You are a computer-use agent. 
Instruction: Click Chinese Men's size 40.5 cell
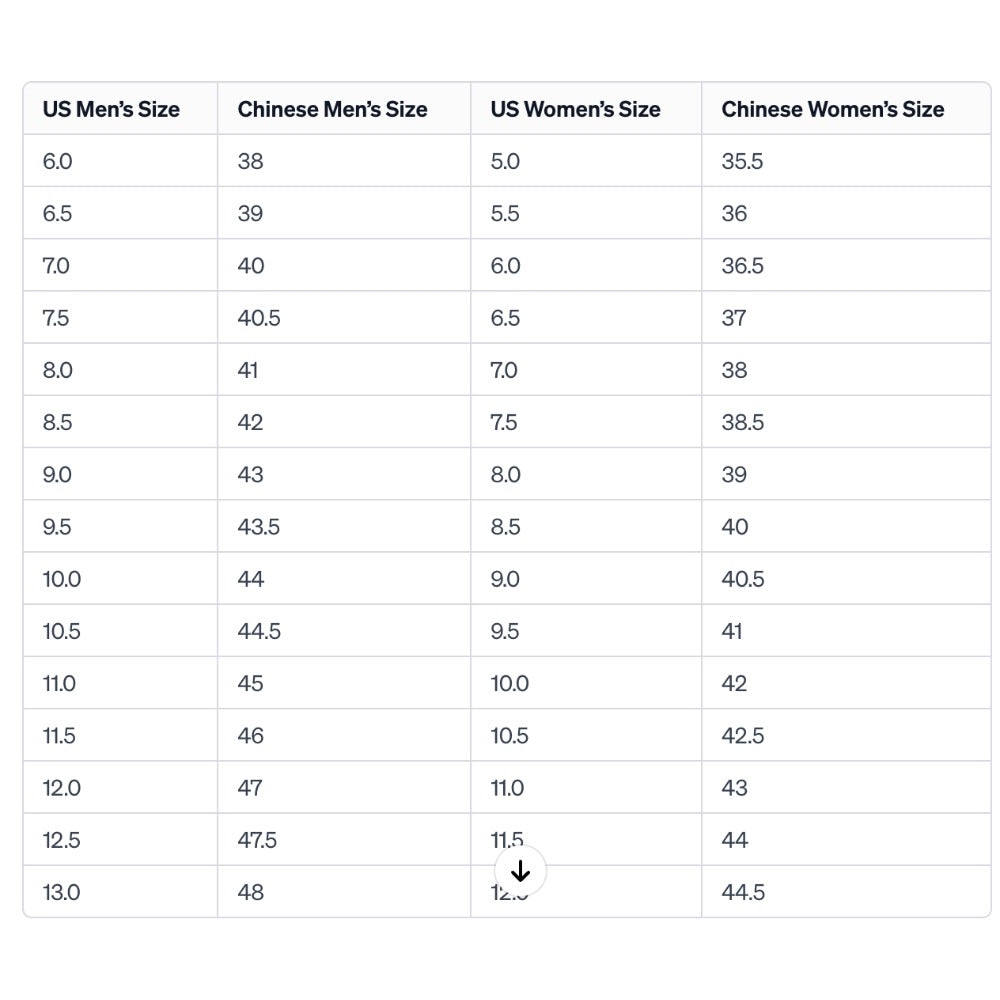[259, 318]
